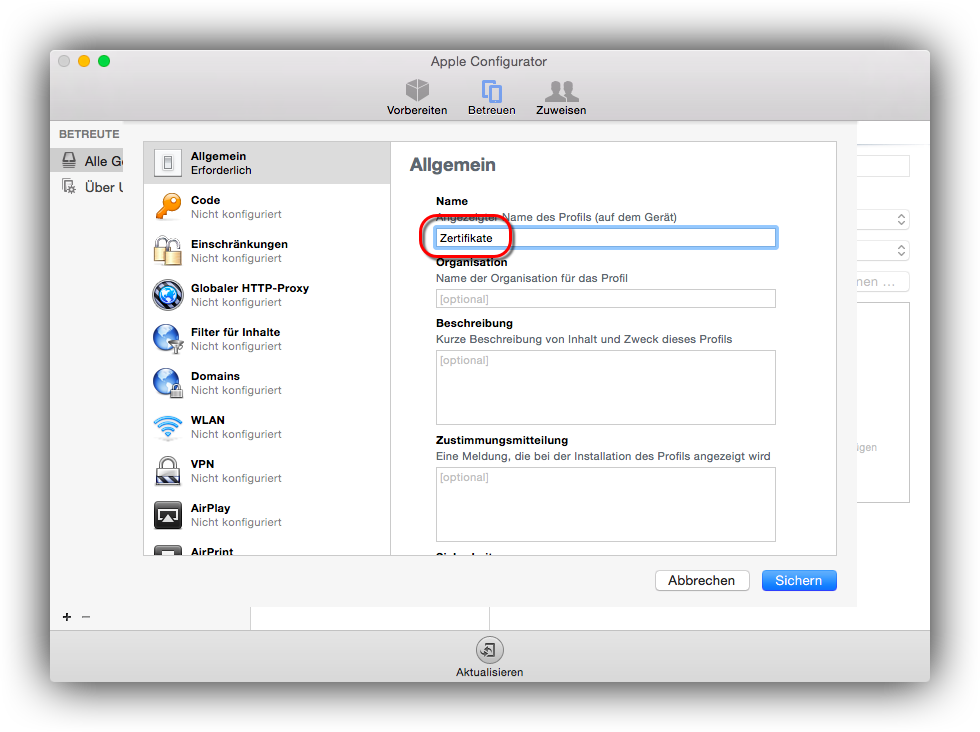Select the Filter für Inhalte icon
This screenshot has height=732, width=980.
[168, 339]
